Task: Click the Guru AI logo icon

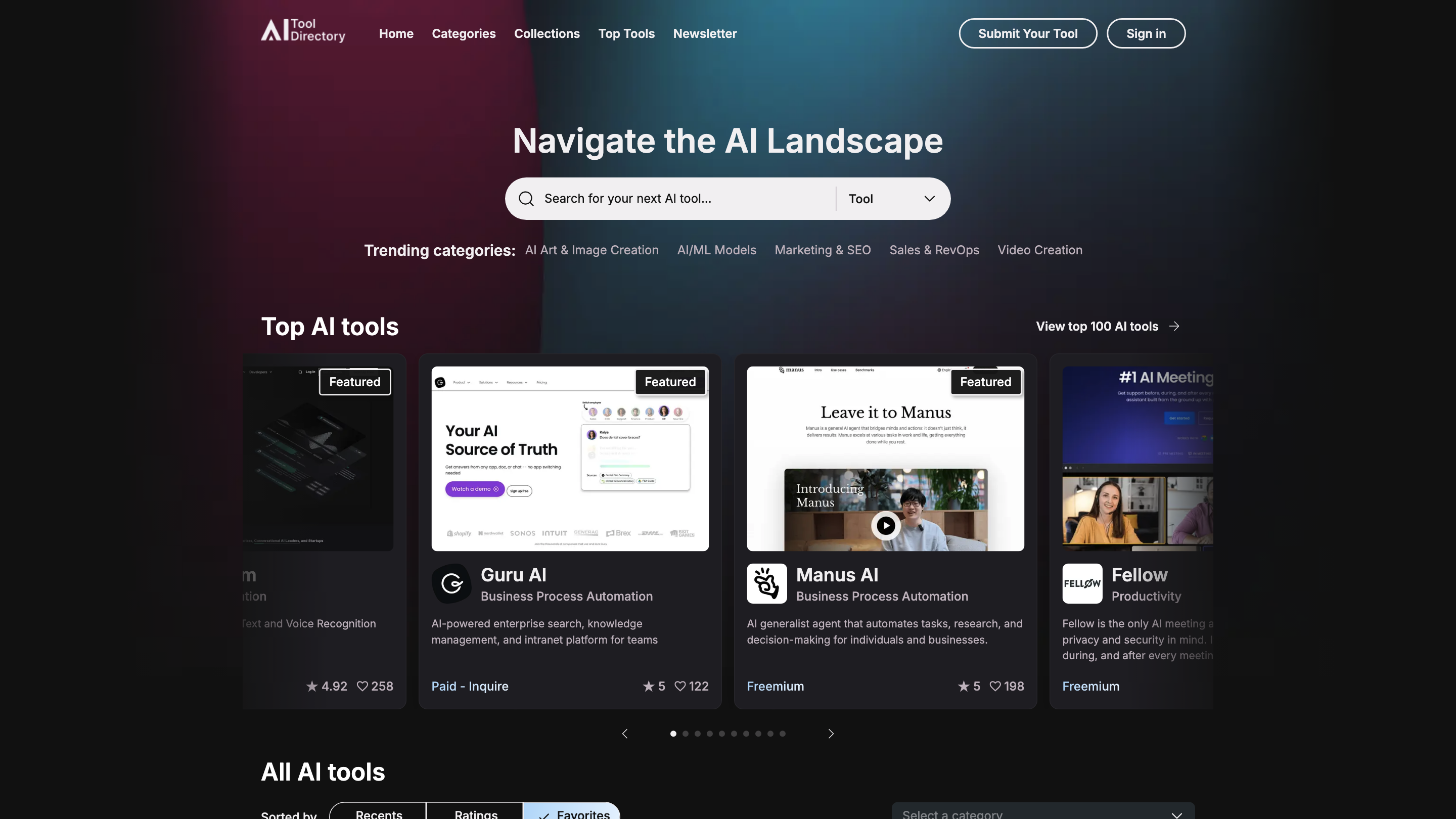Action: [451, 583]
